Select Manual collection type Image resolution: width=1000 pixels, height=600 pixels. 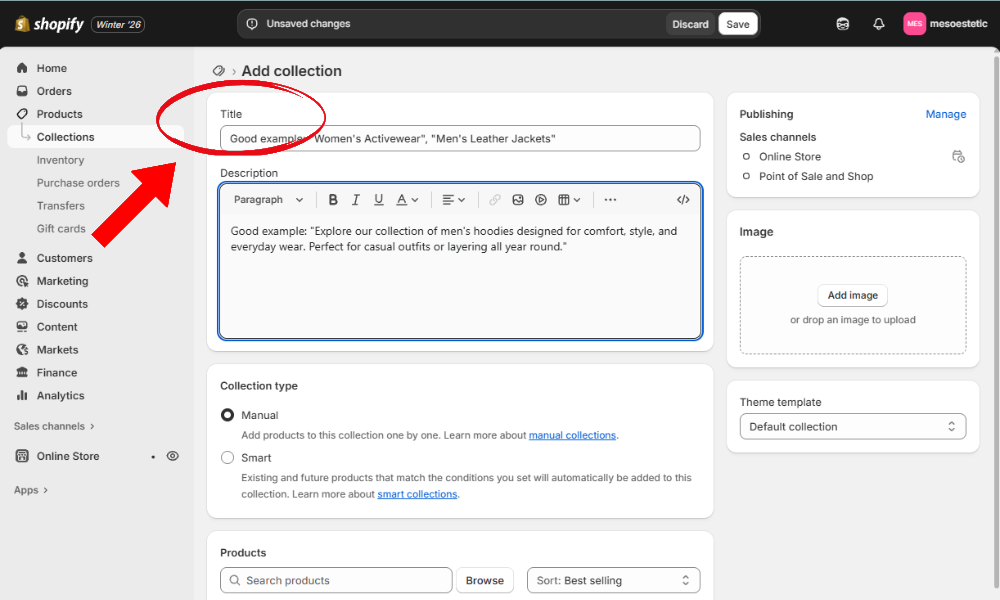tap(228, 415)
